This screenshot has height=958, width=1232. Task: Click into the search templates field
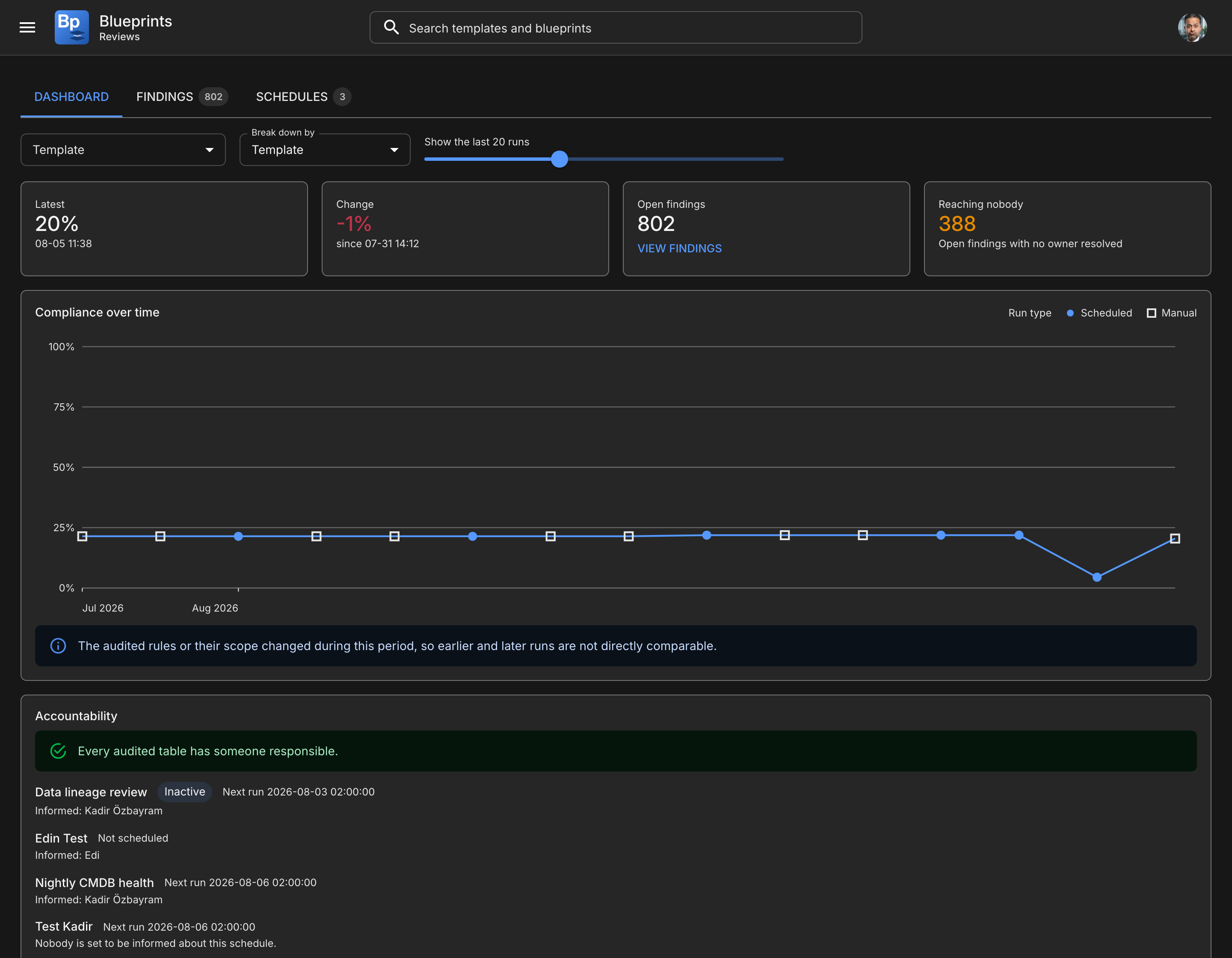pos(616,27)
